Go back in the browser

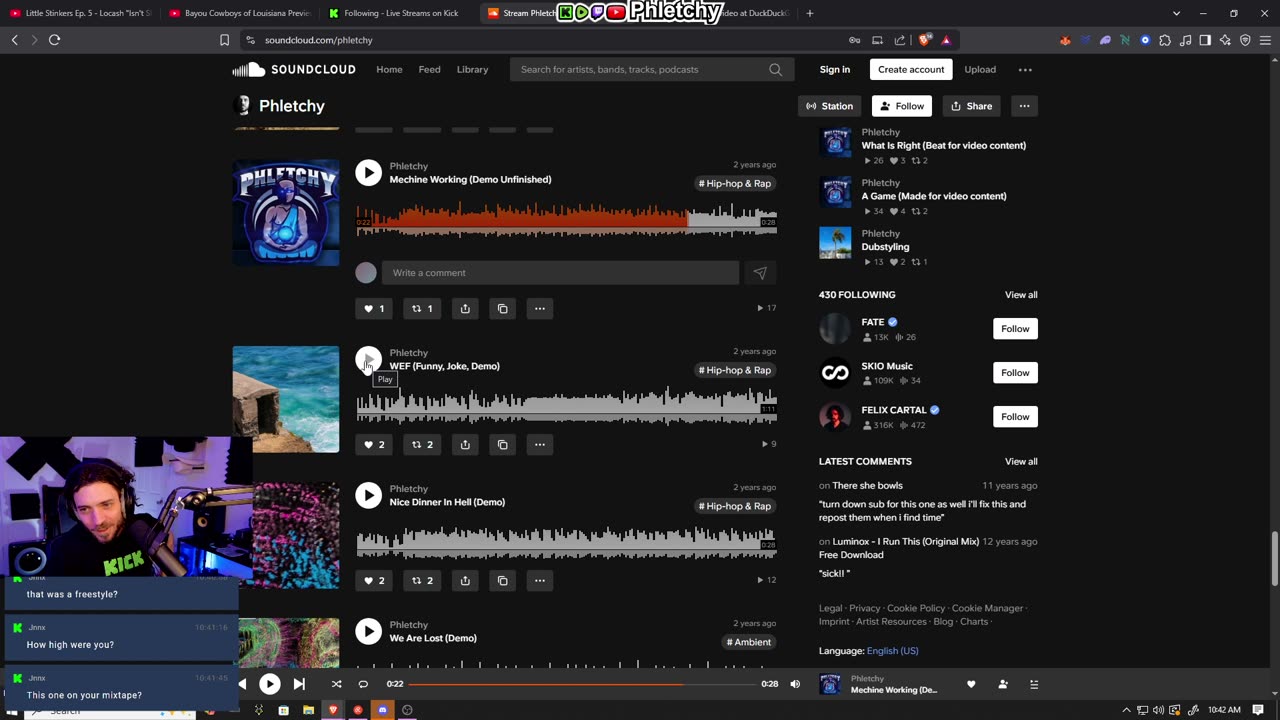[x=14, y=40]
